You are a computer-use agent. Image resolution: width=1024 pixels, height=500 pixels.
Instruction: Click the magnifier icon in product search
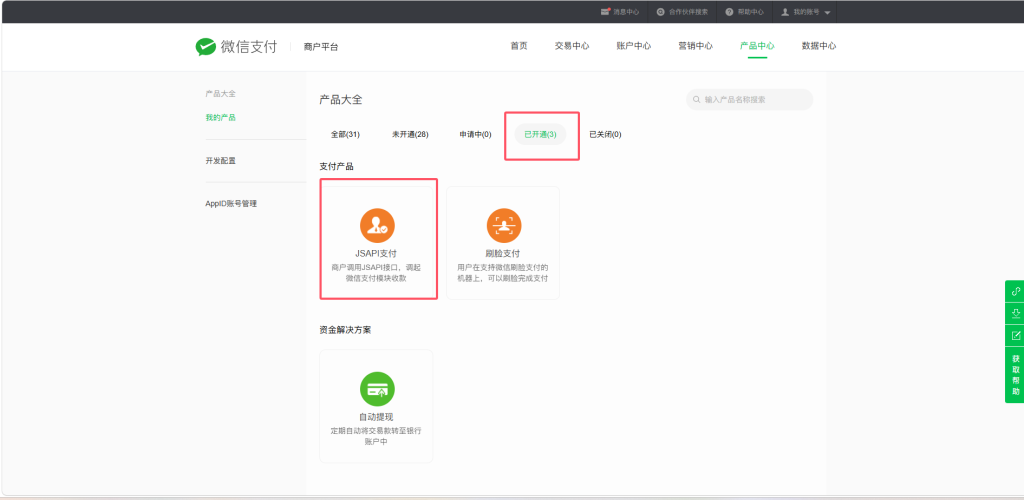point(697,100)
